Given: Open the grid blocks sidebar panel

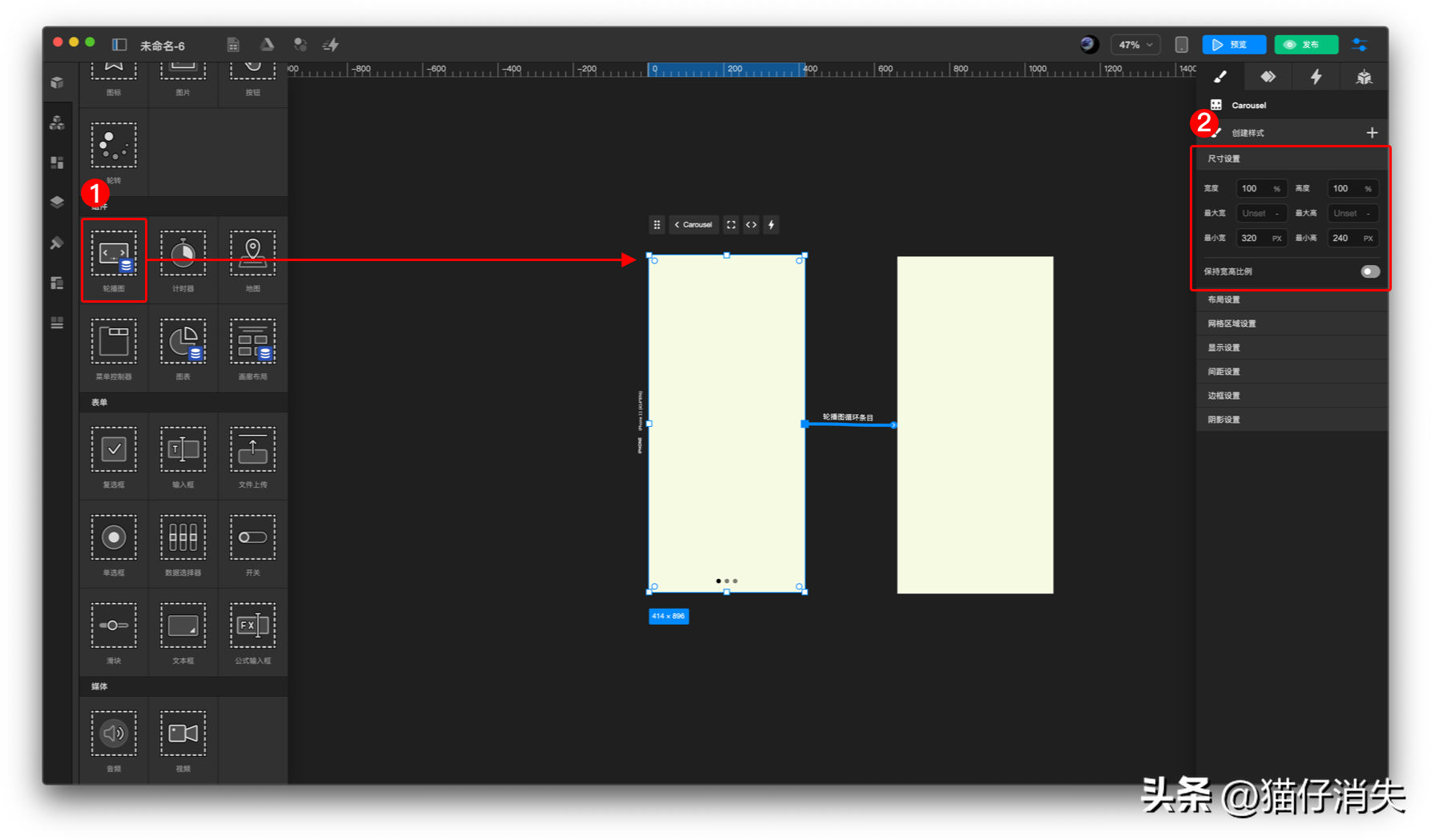Looking at the screenshot, I should tap(57, 163).
